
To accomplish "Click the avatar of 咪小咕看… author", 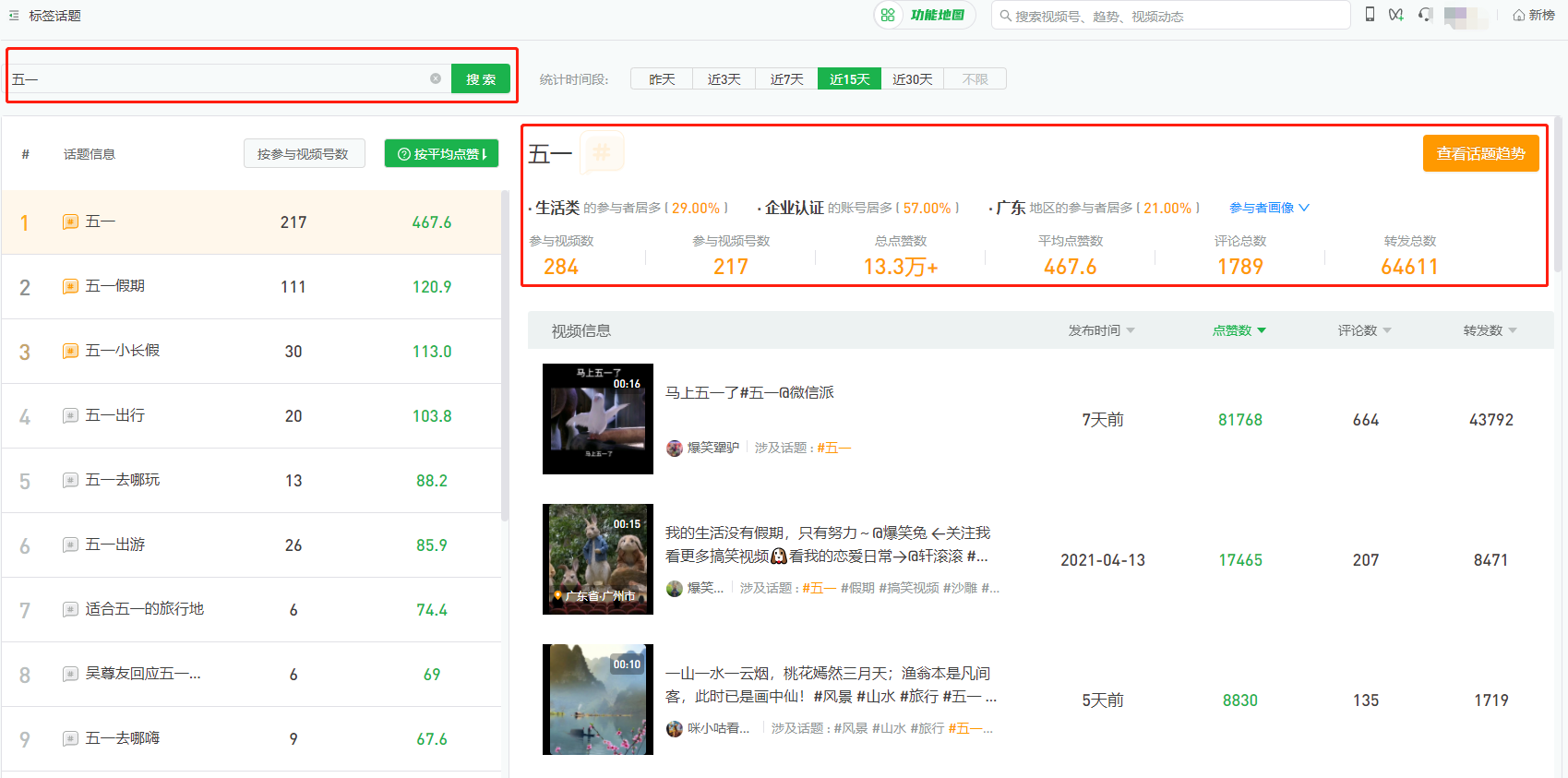I will 675,728.
